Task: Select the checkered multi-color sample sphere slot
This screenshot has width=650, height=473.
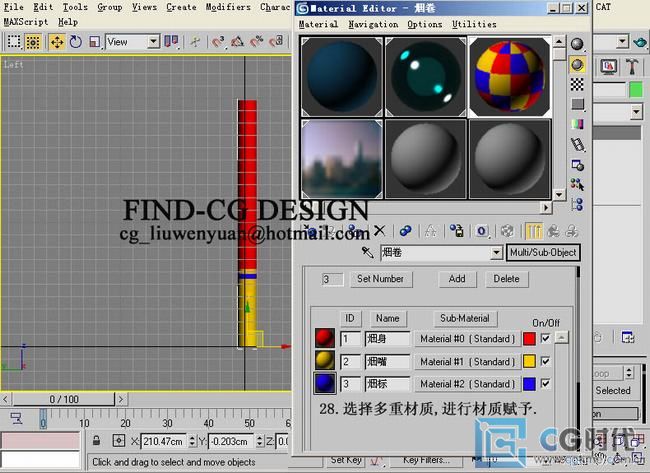Action: pos(509,77)
